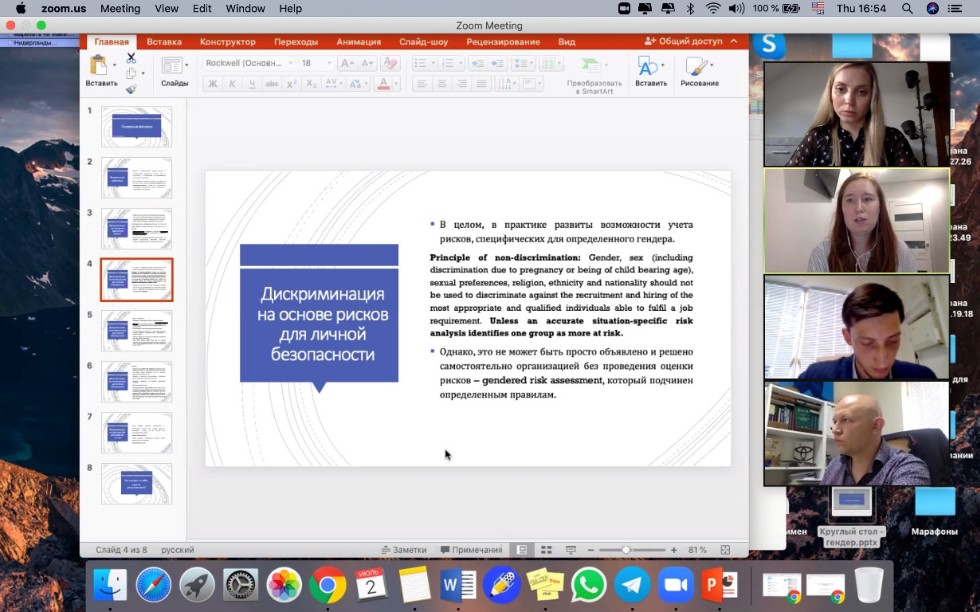This screenshot has width=980, height=612.
Task: Click the Общий доступ share button
Action: (x=684, y=42)
